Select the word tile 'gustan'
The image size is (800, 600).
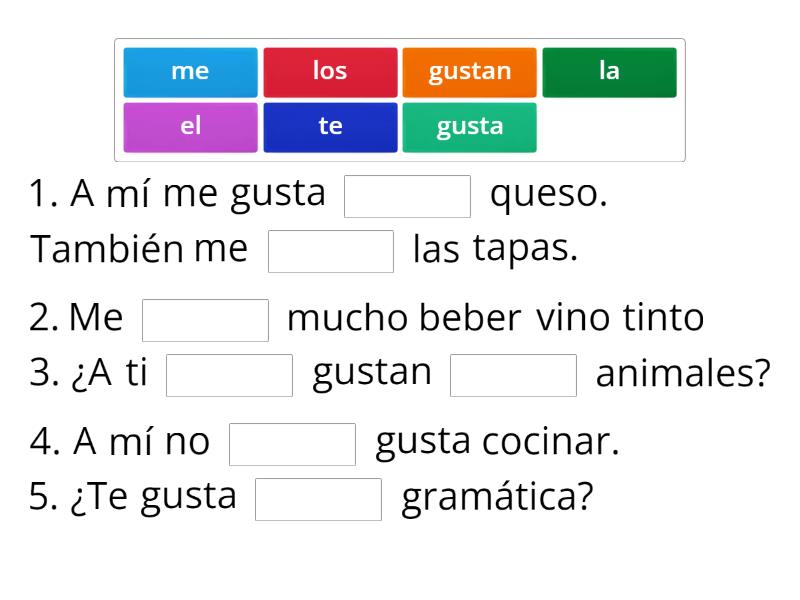[470, 71]
